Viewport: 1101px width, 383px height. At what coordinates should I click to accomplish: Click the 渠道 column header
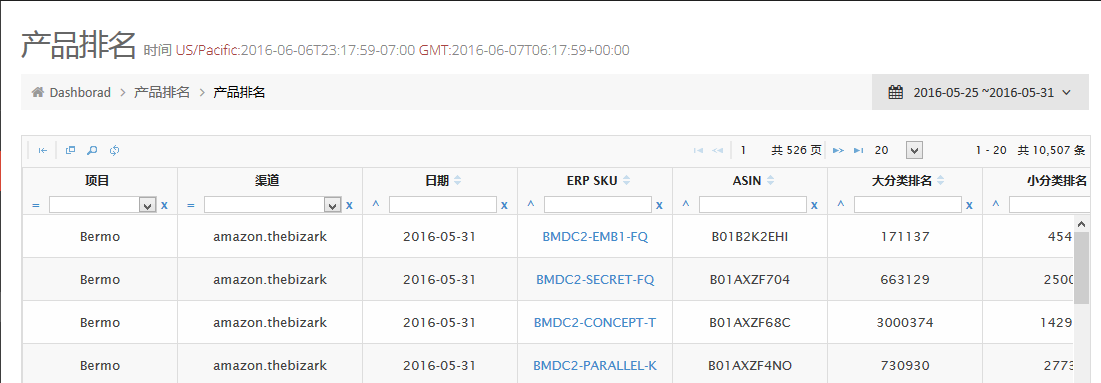[267, 181]
